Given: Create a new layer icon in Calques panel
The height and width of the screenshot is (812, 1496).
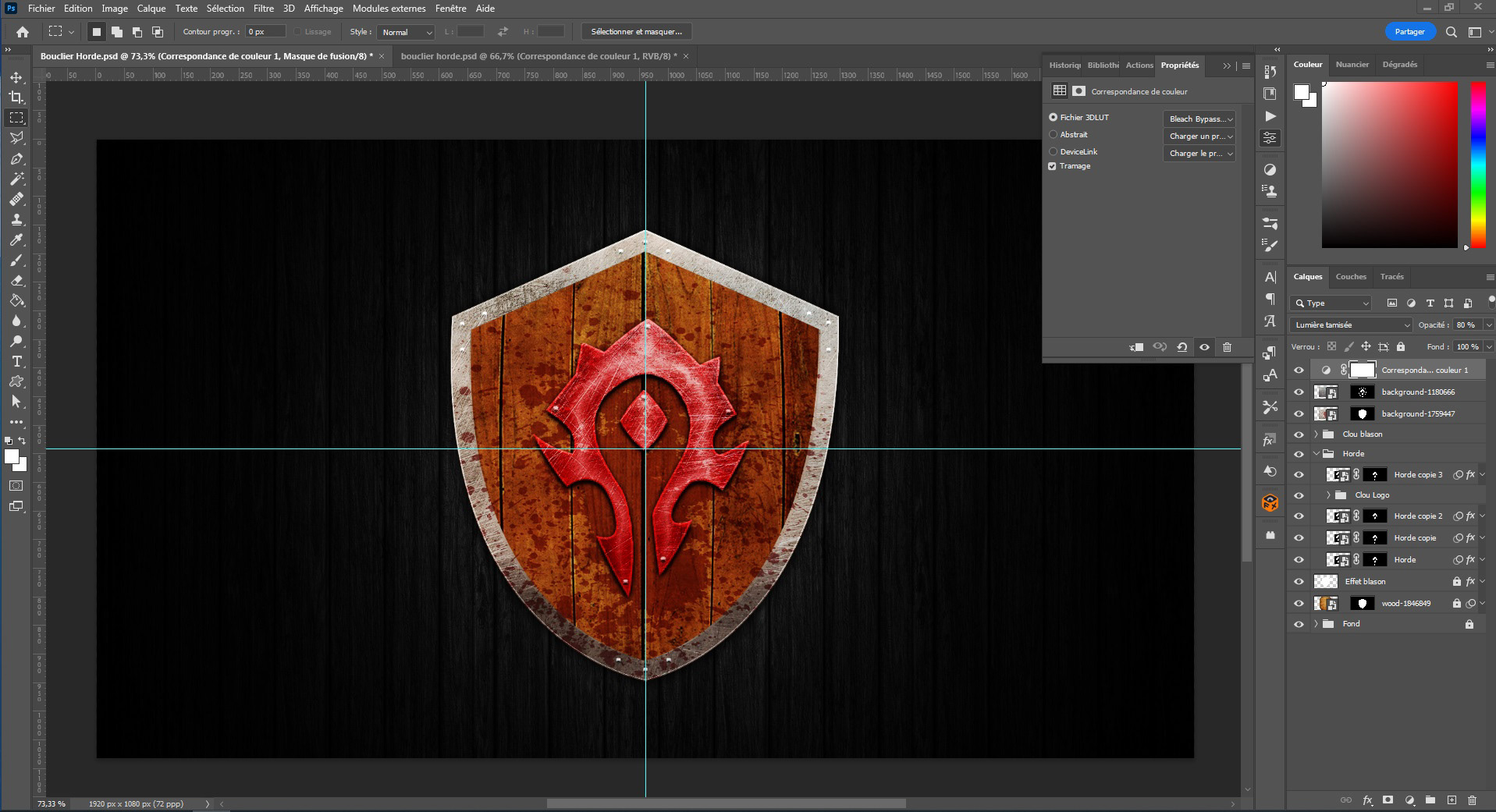Looking at the screenshot, I should 1452,800.
